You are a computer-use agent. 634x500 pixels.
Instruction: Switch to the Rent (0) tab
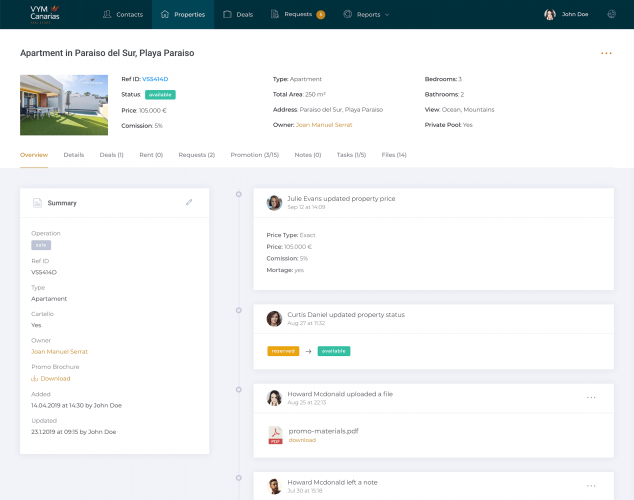click(151, 155)
